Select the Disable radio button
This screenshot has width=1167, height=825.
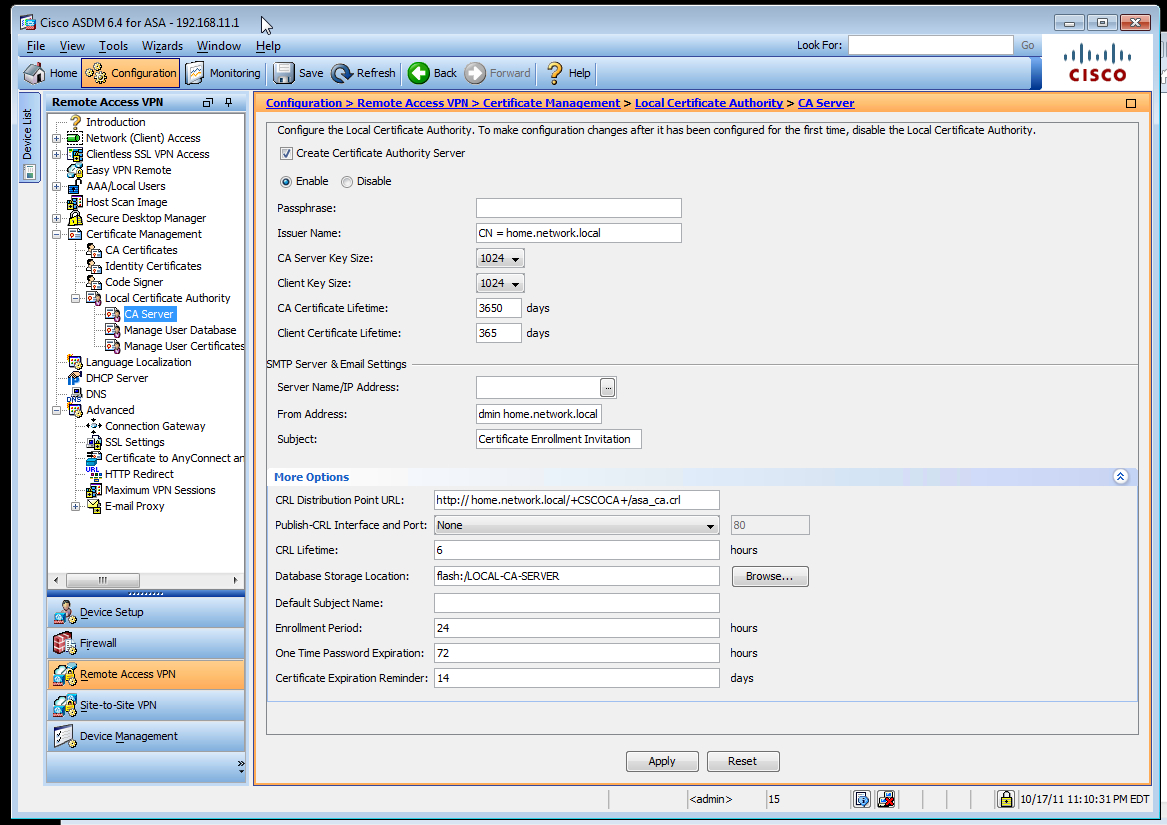(347, 182)
